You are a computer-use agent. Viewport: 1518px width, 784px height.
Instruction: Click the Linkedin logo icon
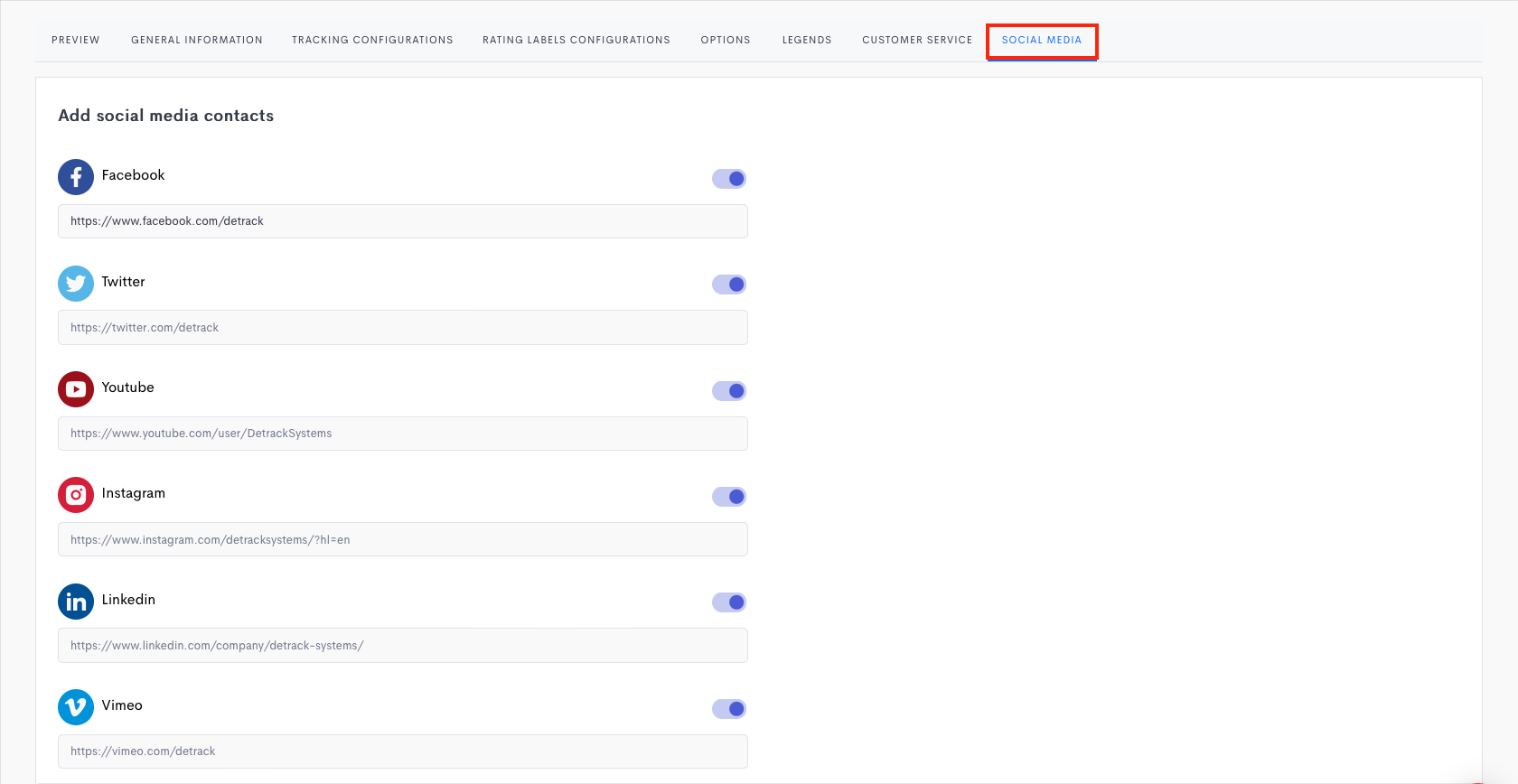click(76, 602)
